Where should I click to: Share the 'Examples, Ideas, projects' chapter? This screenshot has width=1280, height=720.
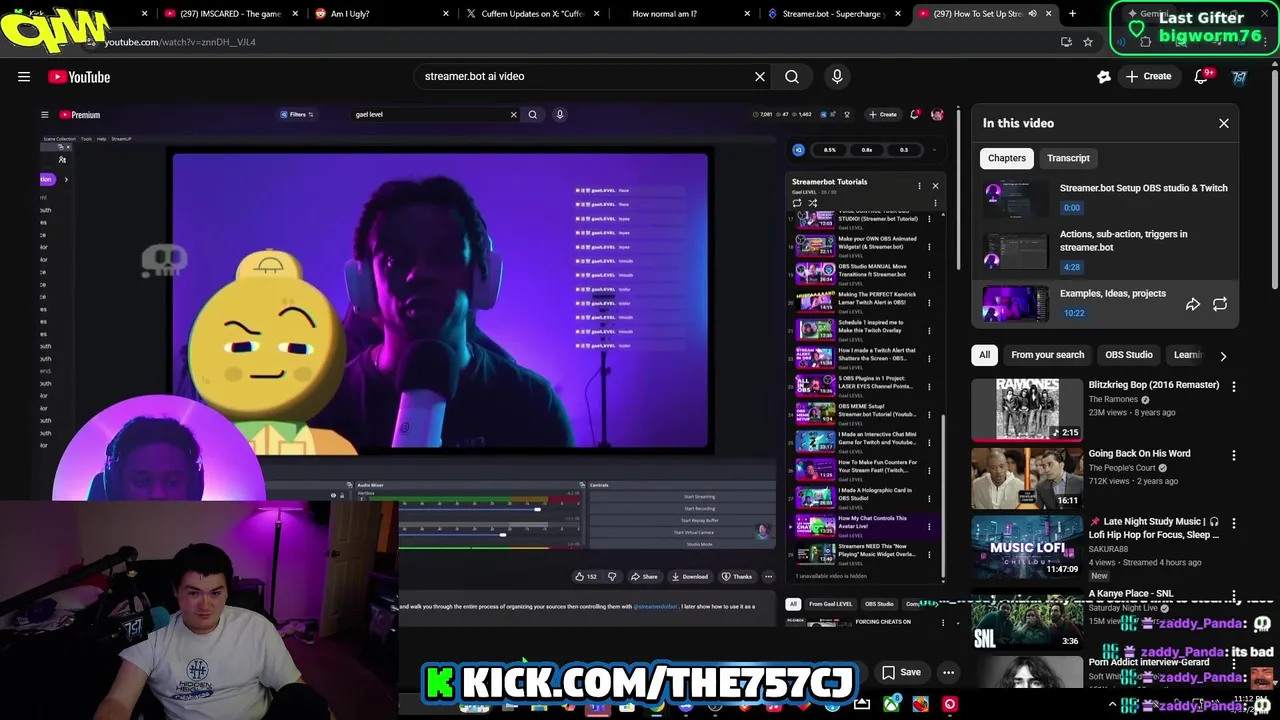click(1193, 304)
